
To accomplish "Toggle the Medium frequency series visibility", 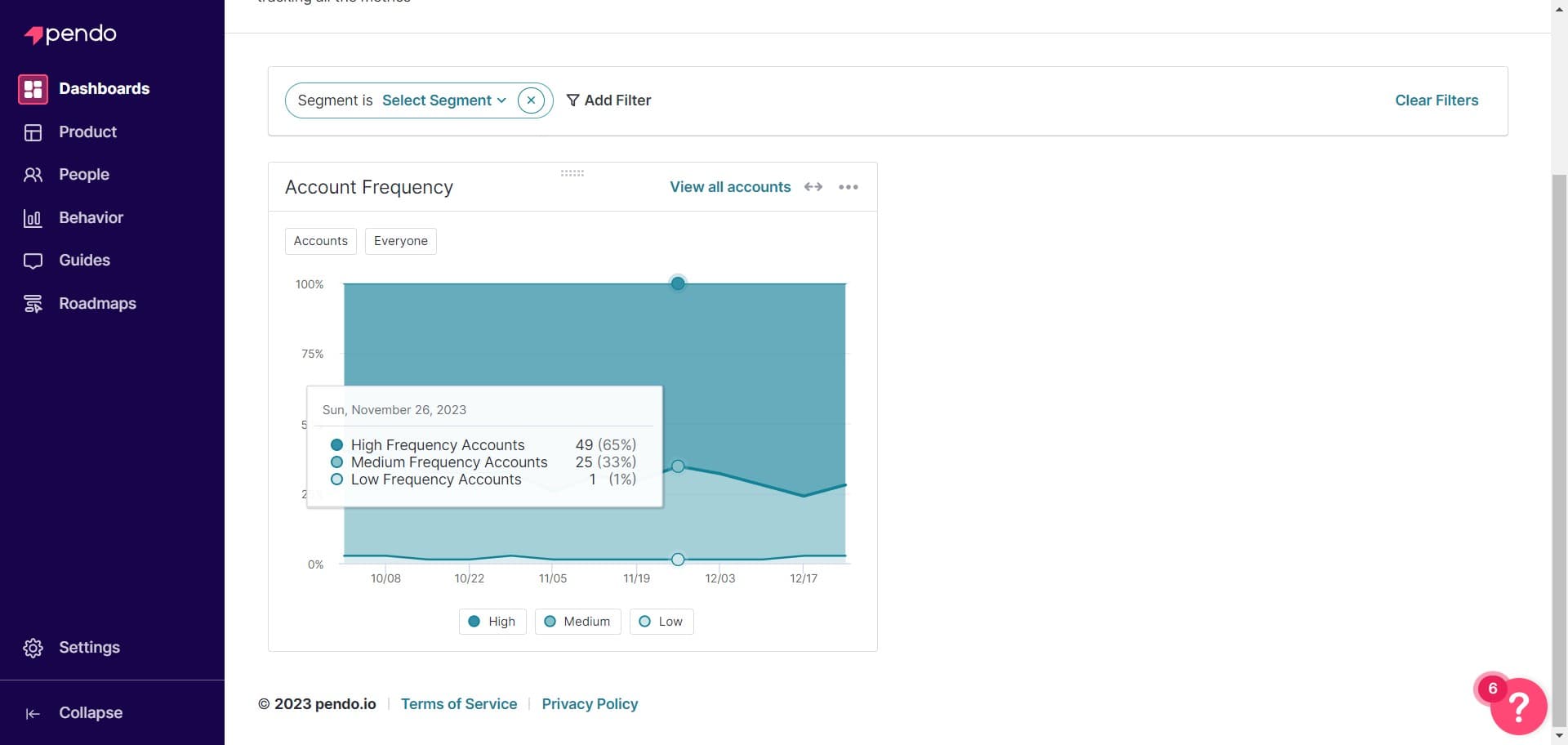I will 577,621.
